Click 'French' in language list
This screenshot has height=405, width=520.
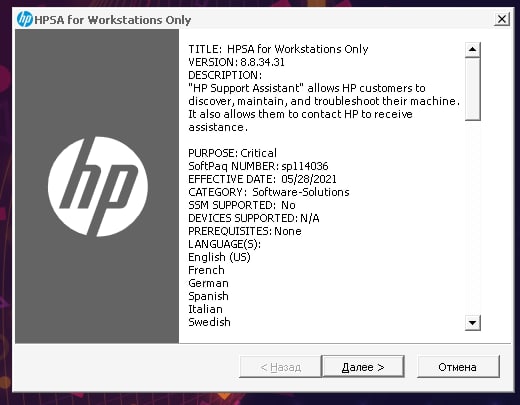[206, 270]
